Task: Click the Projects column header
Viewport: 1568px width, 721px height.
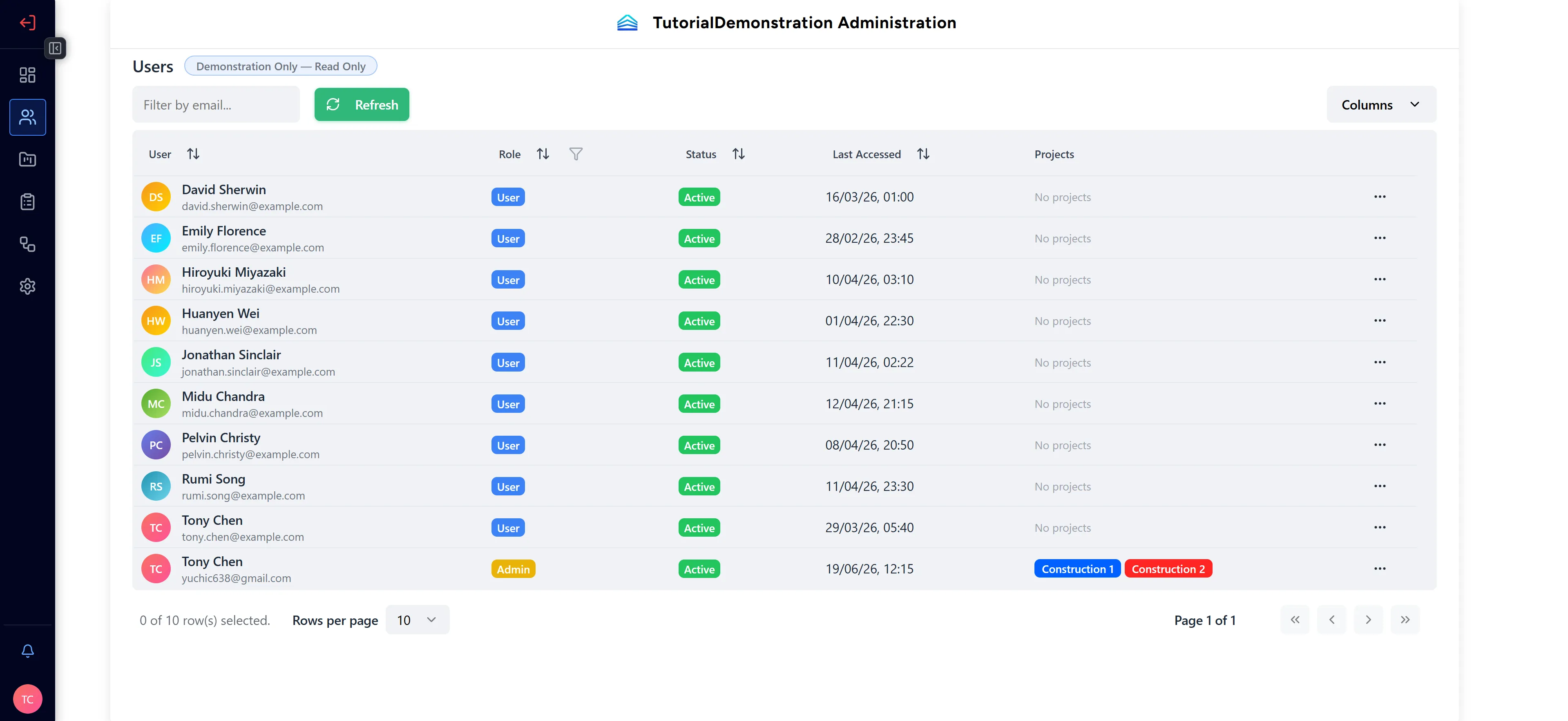Action: 1054,154
